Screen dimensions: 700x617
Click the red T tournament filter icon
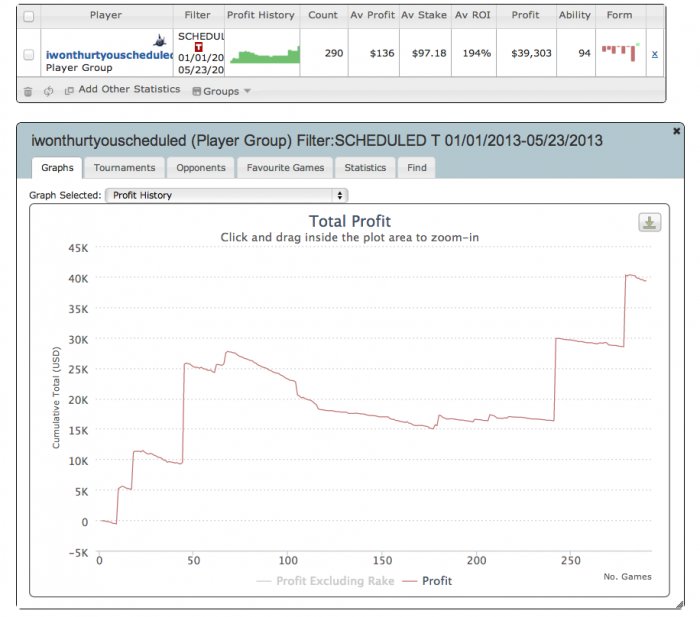[x=199, y=46]
